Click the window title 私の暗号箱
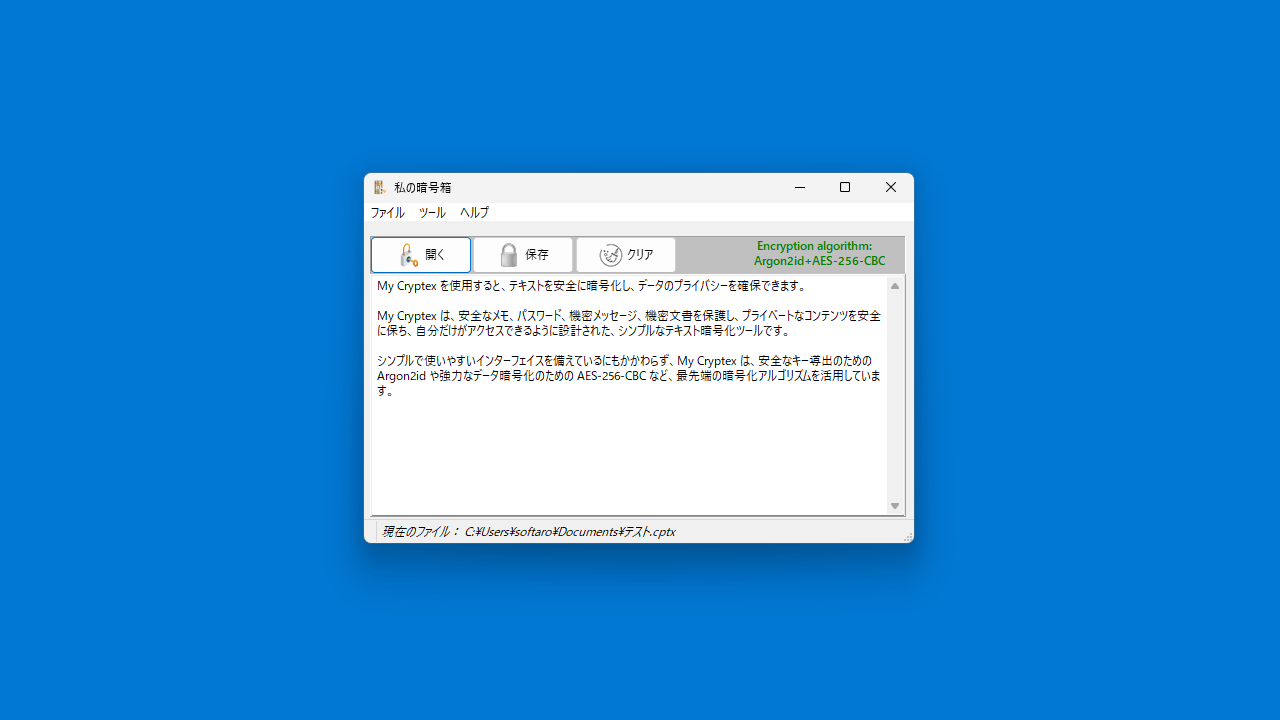 tap(422, 187)
